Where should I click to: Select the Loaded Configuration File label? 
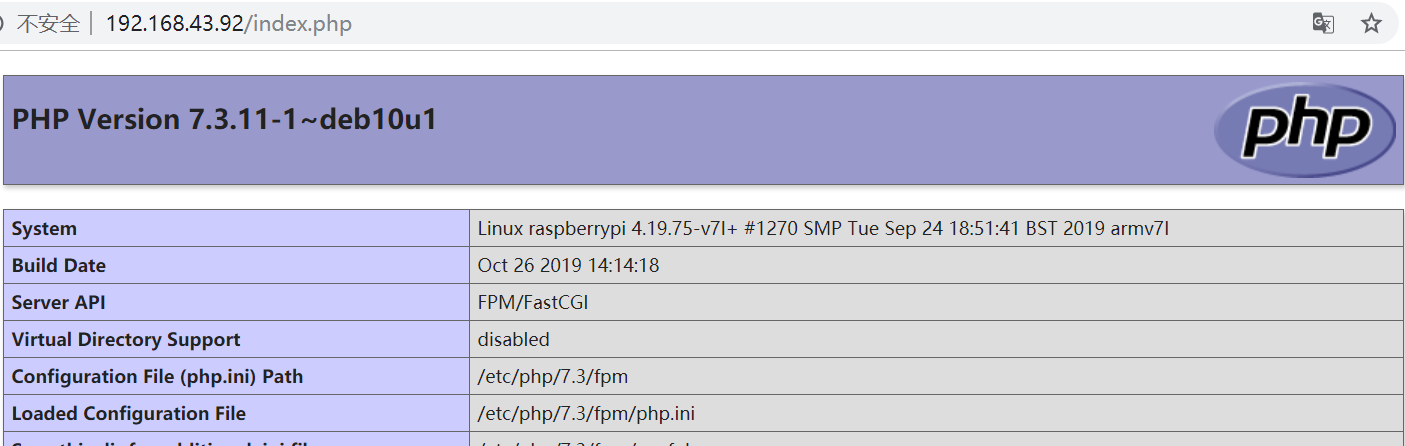coord(129,414)
